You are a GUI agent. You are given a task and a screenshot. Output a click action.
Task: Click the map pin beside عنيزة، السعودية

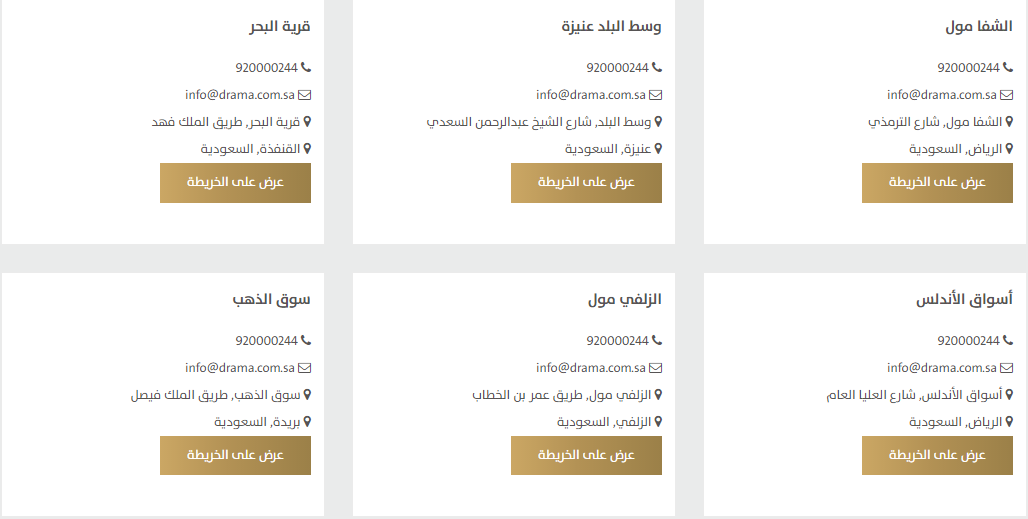(658, 149)
